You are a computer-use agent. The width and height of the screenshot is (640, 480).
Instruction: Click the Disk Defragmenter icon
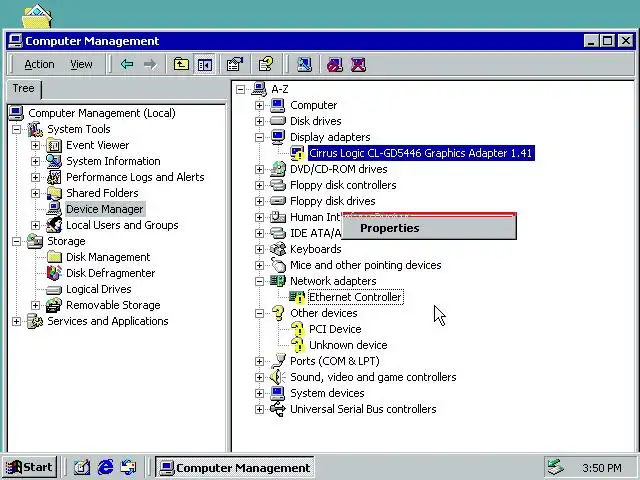(x=54, y=273)
